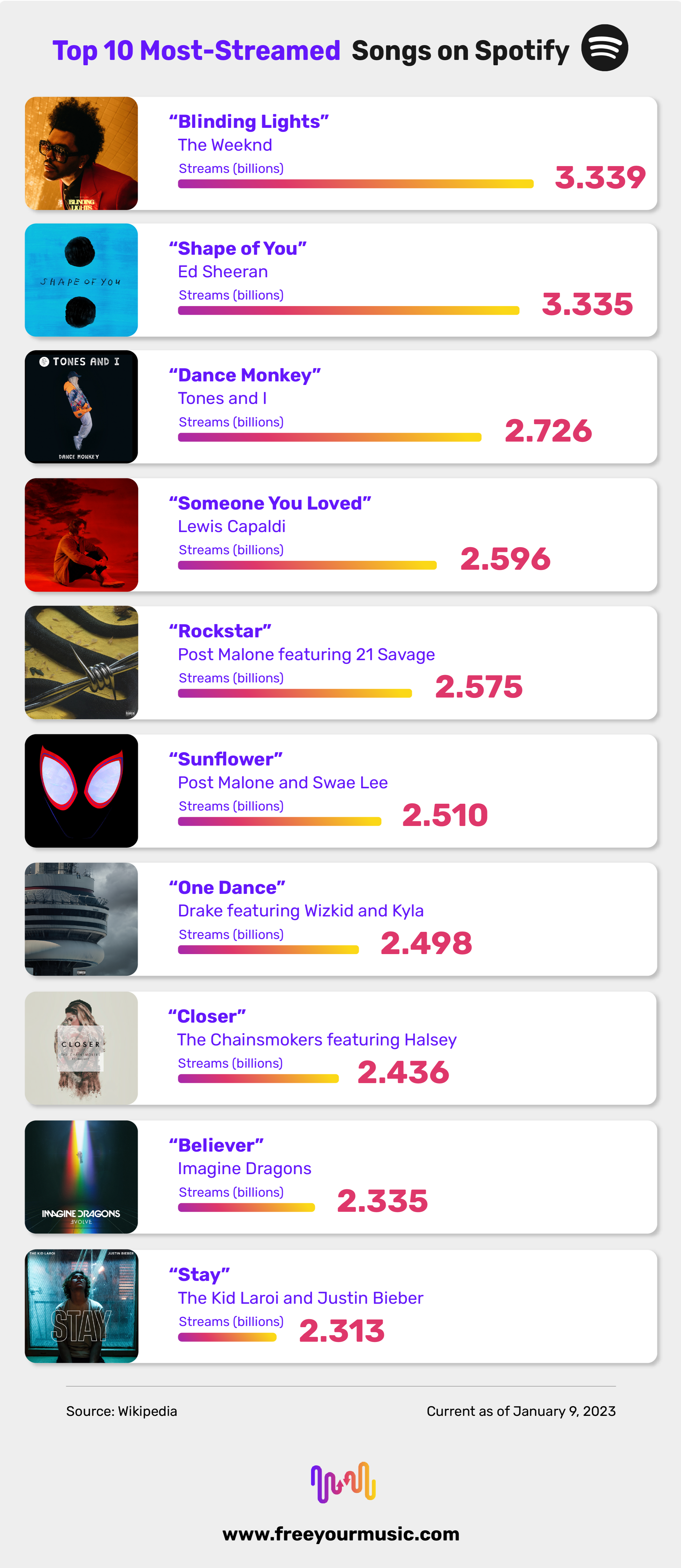Click the Spotify logo icon
The height and width of the screenshot is (1568, 681).
click(604, 48)
